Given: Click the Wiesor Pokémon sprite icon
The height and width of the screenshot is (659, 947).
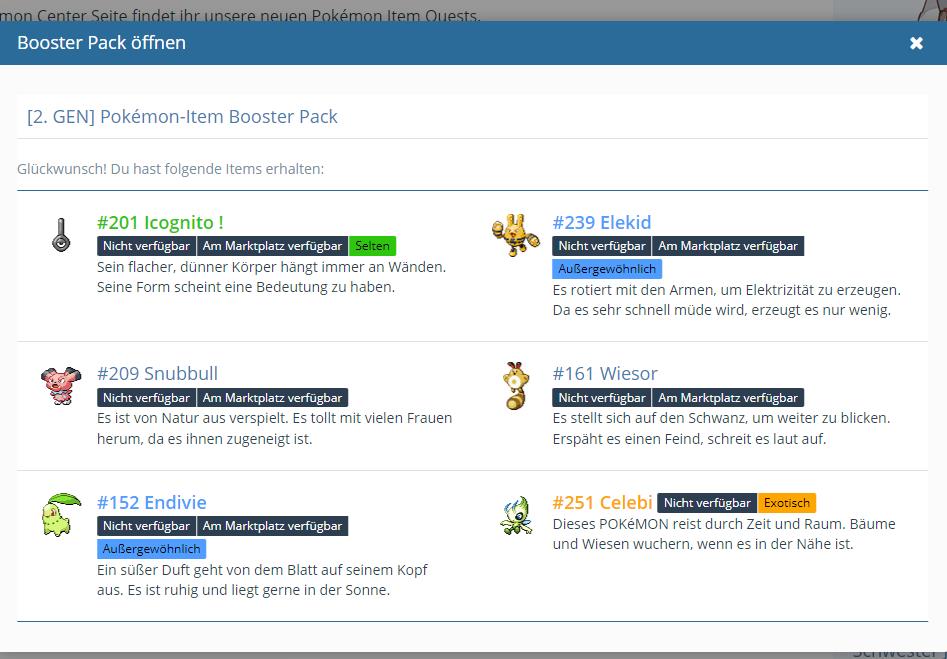Looking at the screenshot, I should 516,385.
